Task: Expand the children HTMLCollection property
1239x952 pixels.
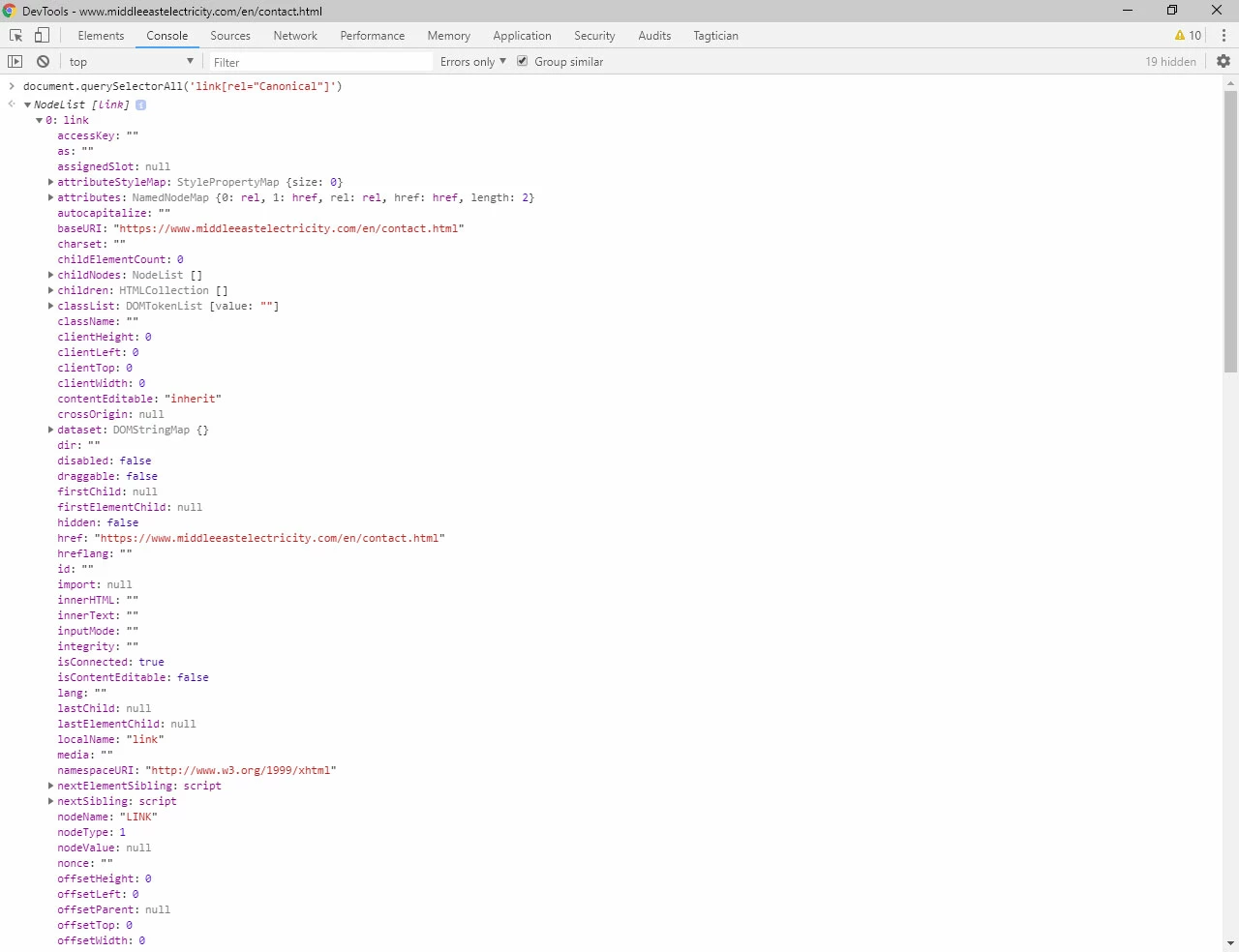Action: [51, 290]
